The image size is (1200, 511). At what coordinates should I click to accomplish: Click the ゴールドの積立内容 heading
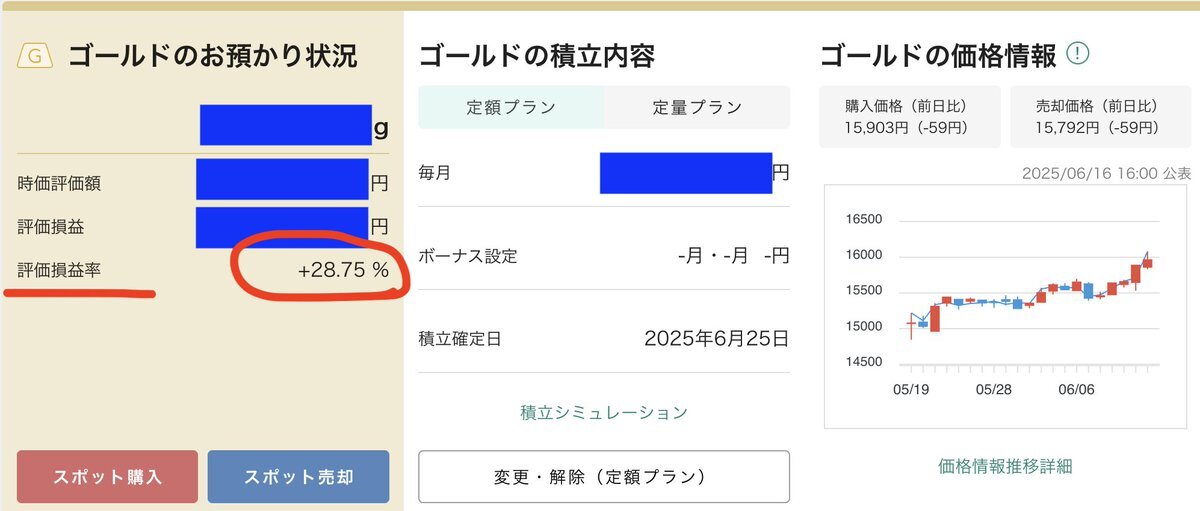coord(536,56)
